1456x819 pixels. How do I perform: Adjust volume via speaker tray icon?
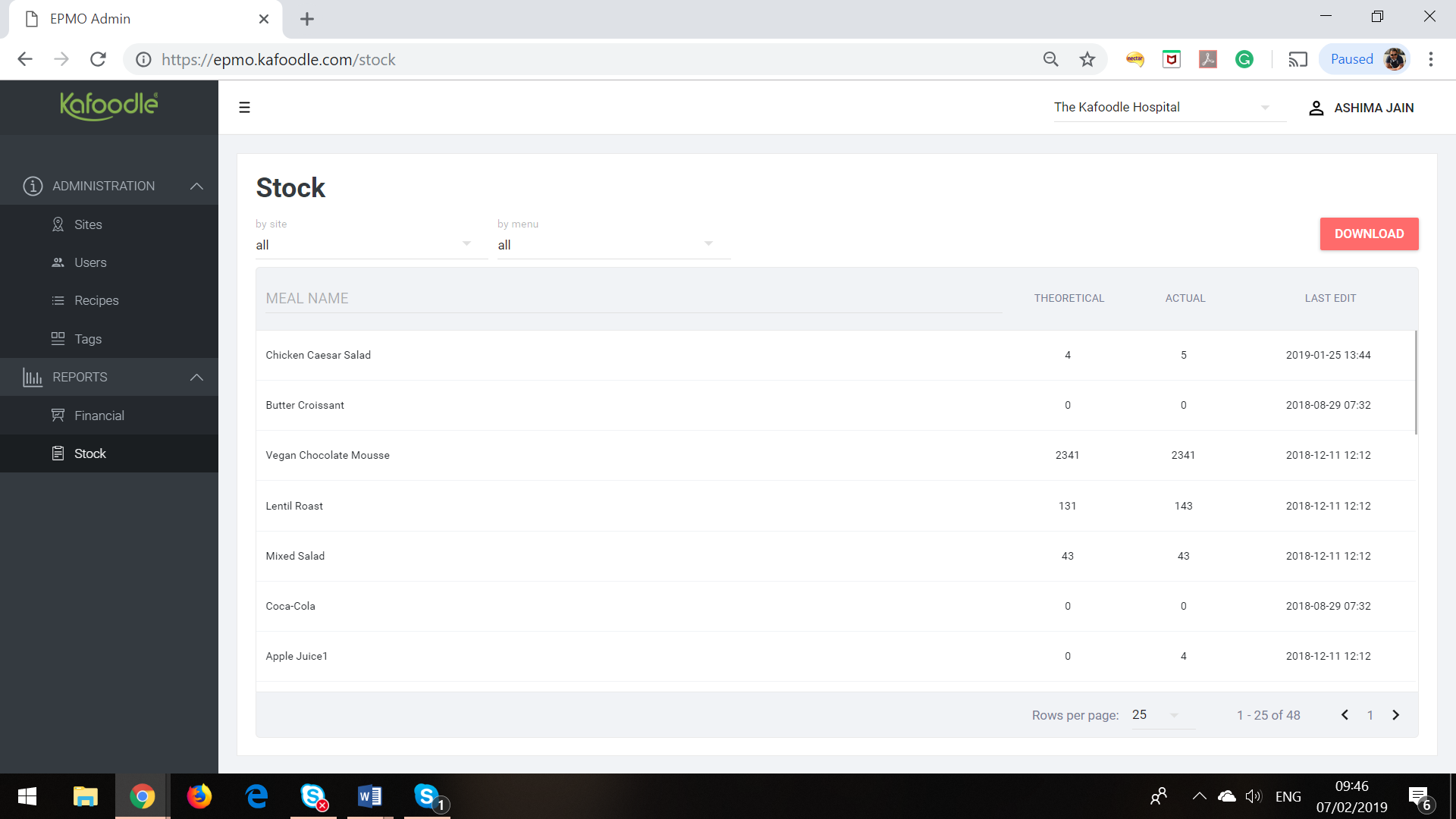pos(1253,796)
